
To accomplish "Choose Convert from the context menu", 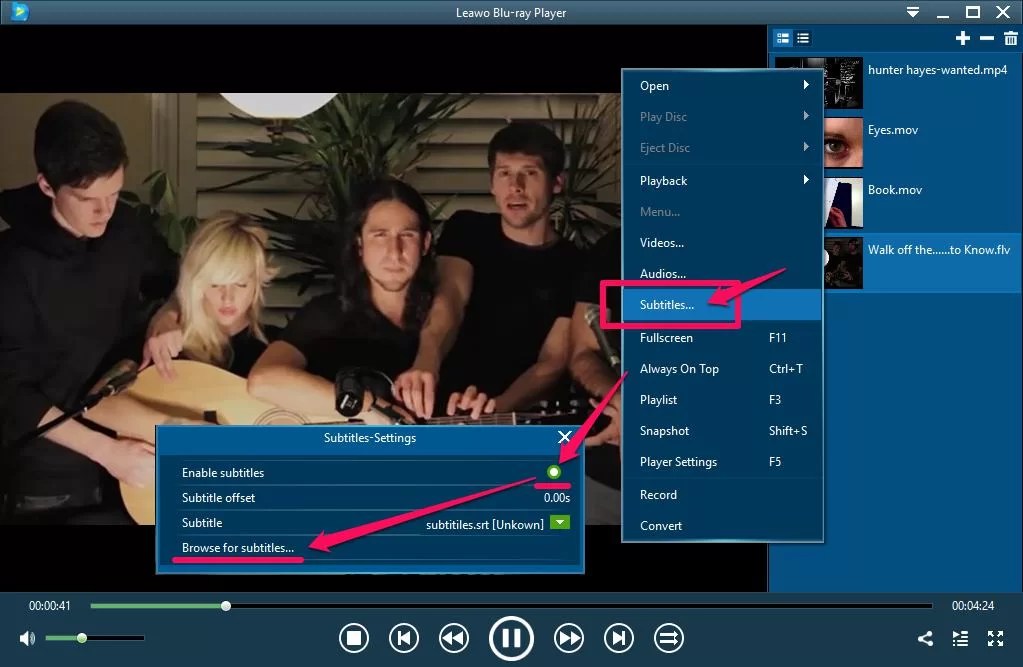I will click(x=660, y=525).
